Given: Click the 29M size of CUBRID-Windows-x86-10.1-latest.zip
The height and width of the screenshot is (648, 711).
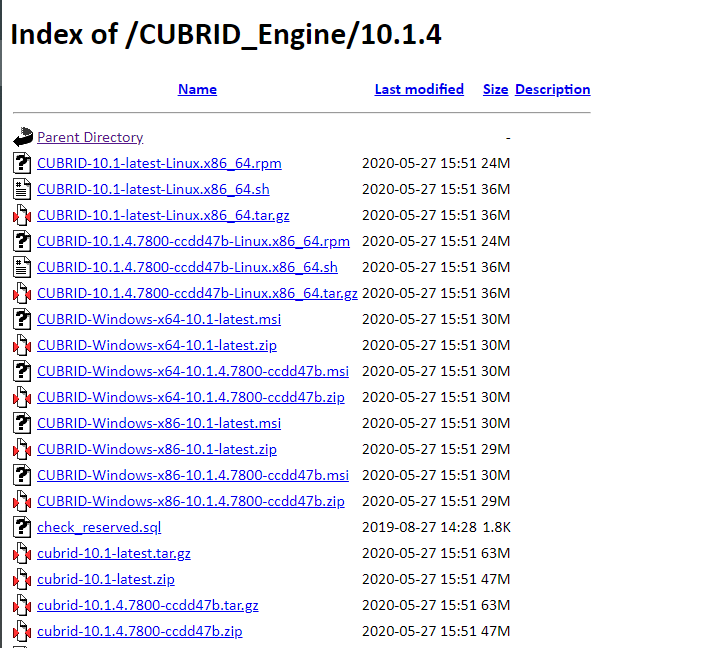Looking at the screenshot, I should point(496,449).
